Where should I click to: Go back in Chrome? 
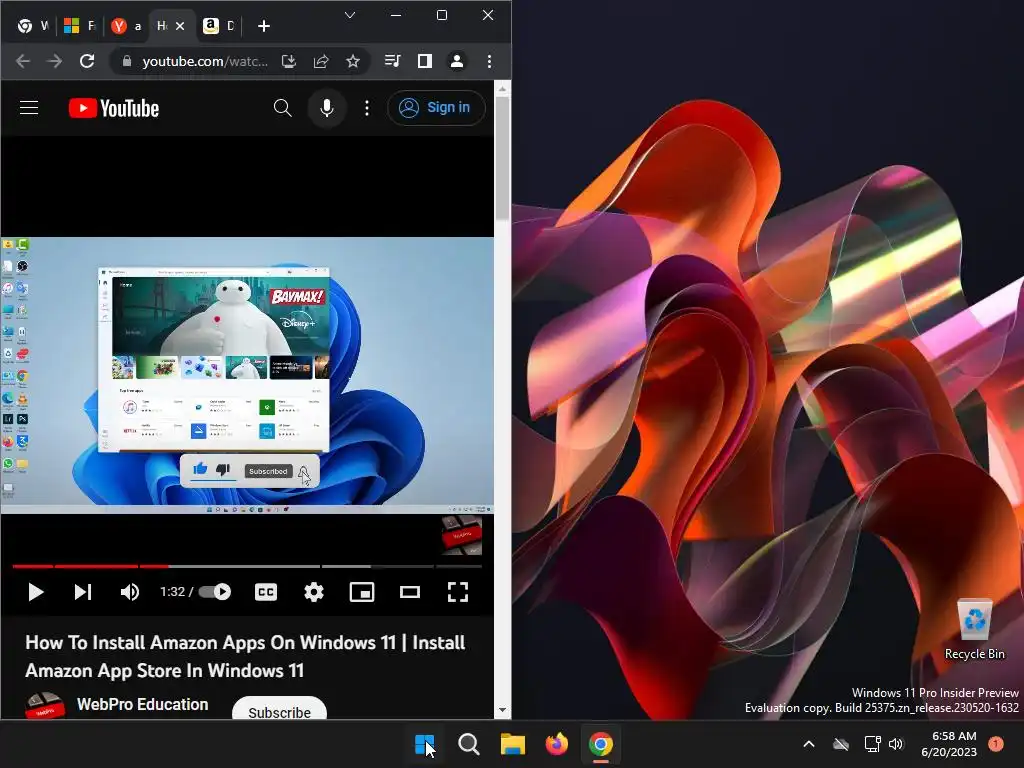(x=23, y=61)
